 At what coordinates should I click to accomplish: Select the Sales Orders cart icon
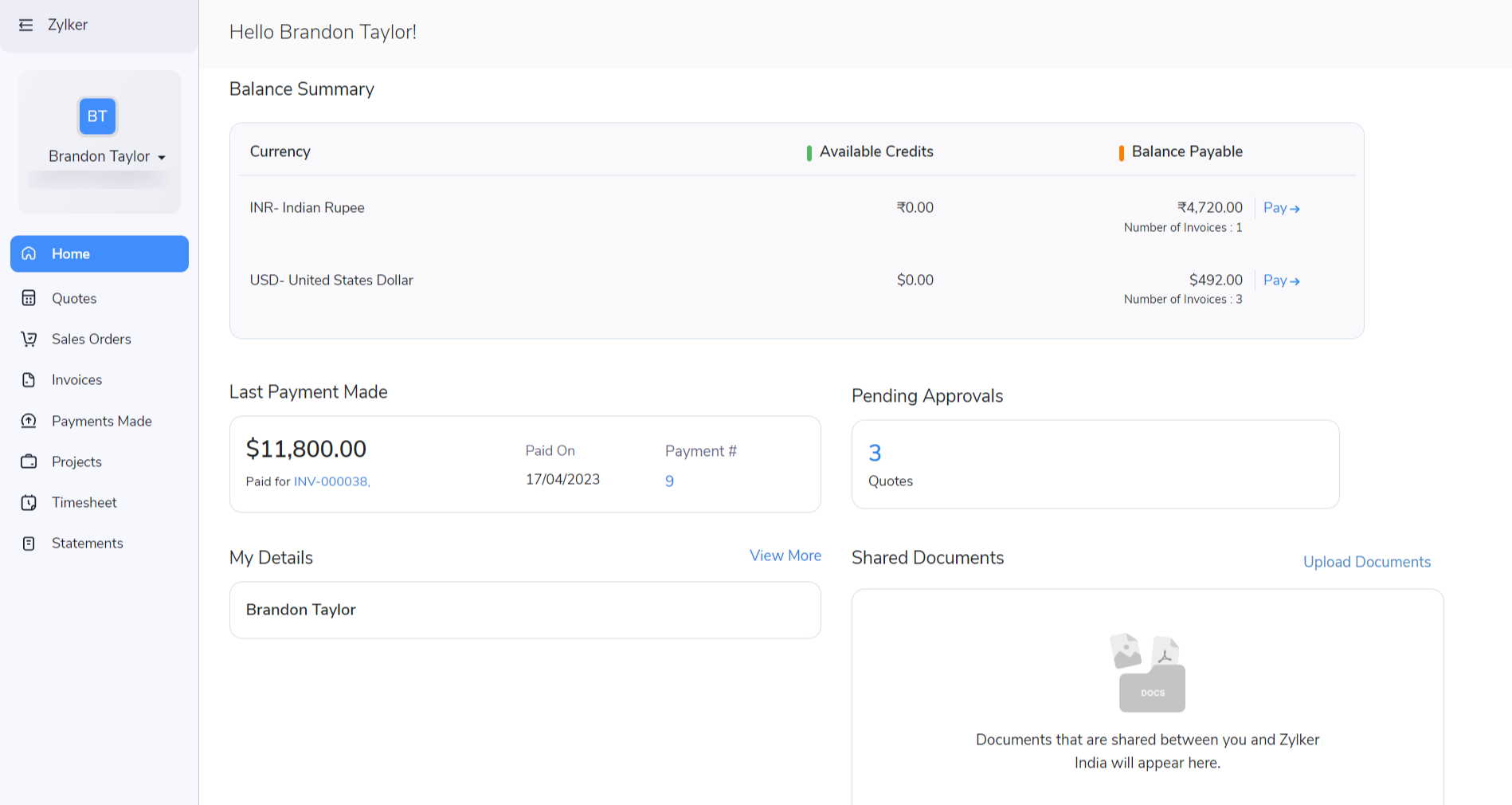point(29,339)
